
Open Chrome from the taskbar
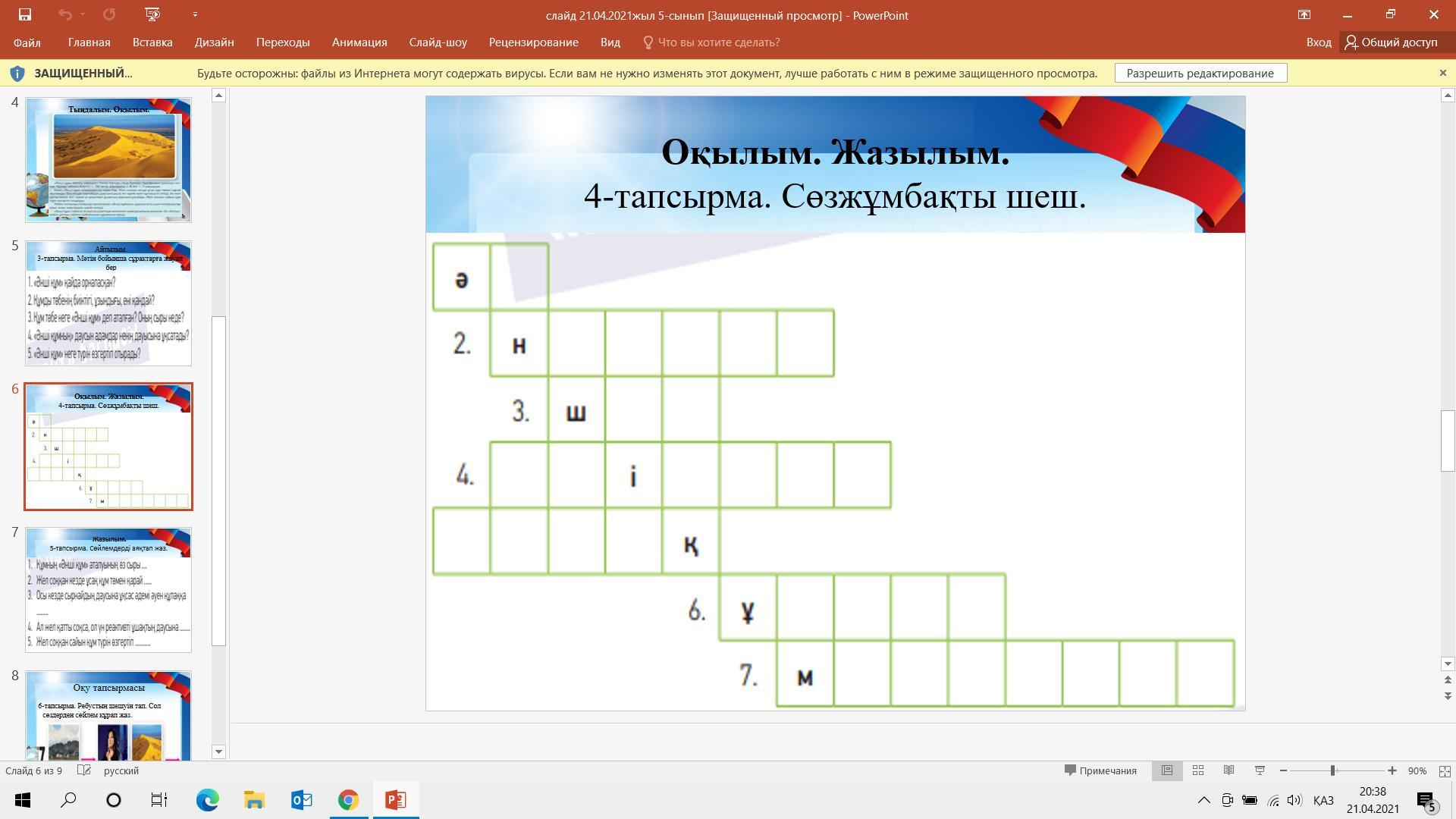click(x=348, y=800)
